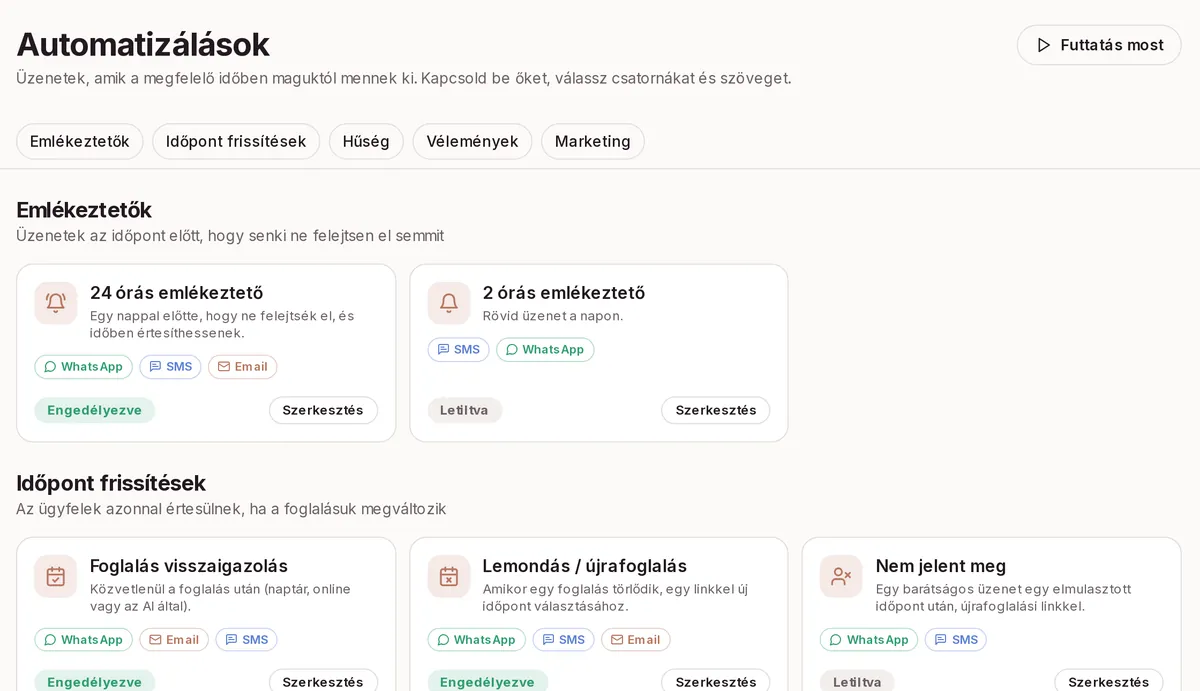
Task: Click description 'Rövid üzenet a napon.'
Action: tap(553, 316)
